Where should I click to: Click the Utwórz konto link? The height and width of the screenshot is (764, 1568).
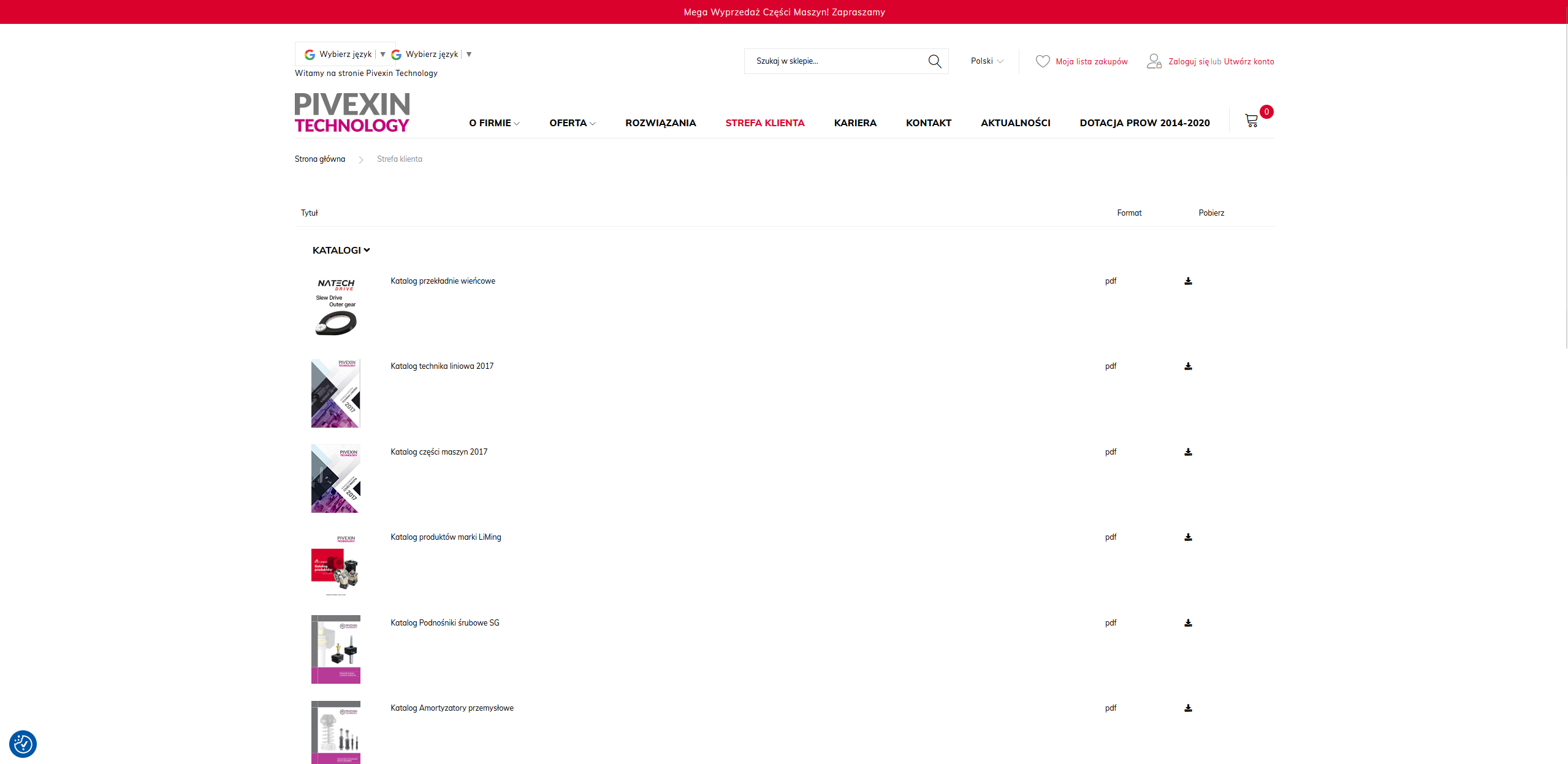click(1249, 62)
